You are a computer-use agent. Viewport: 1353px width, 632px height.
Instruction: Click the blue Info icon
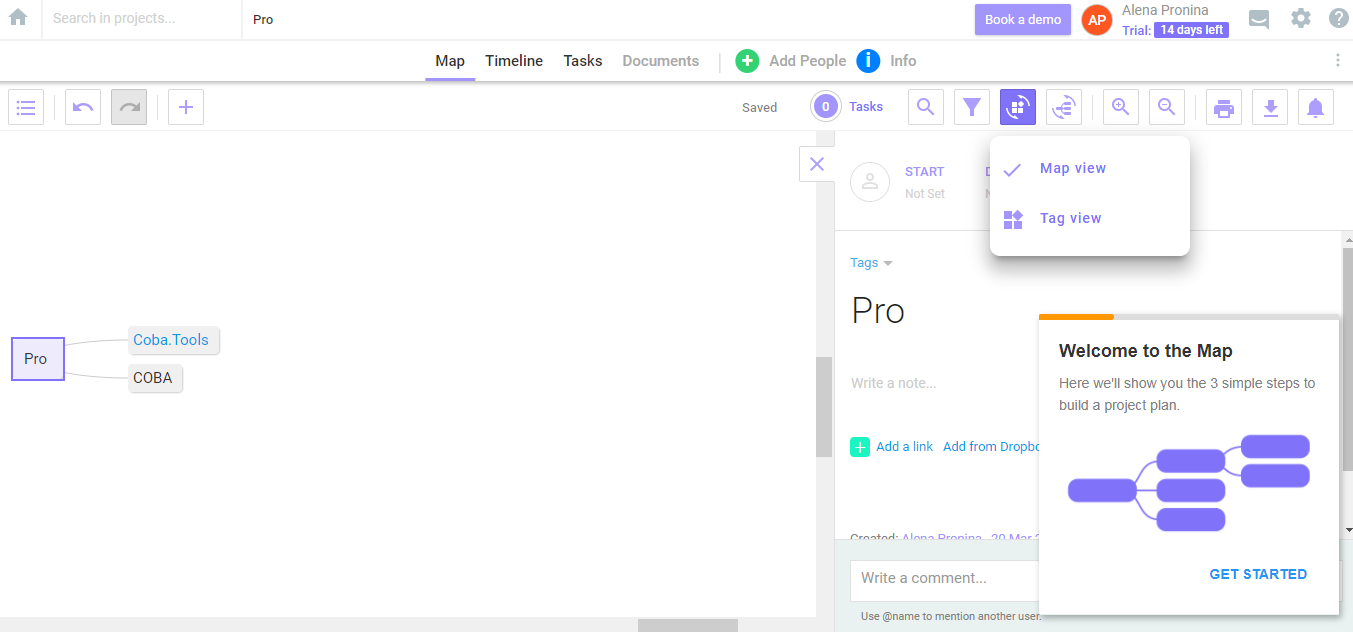point(868,61)
